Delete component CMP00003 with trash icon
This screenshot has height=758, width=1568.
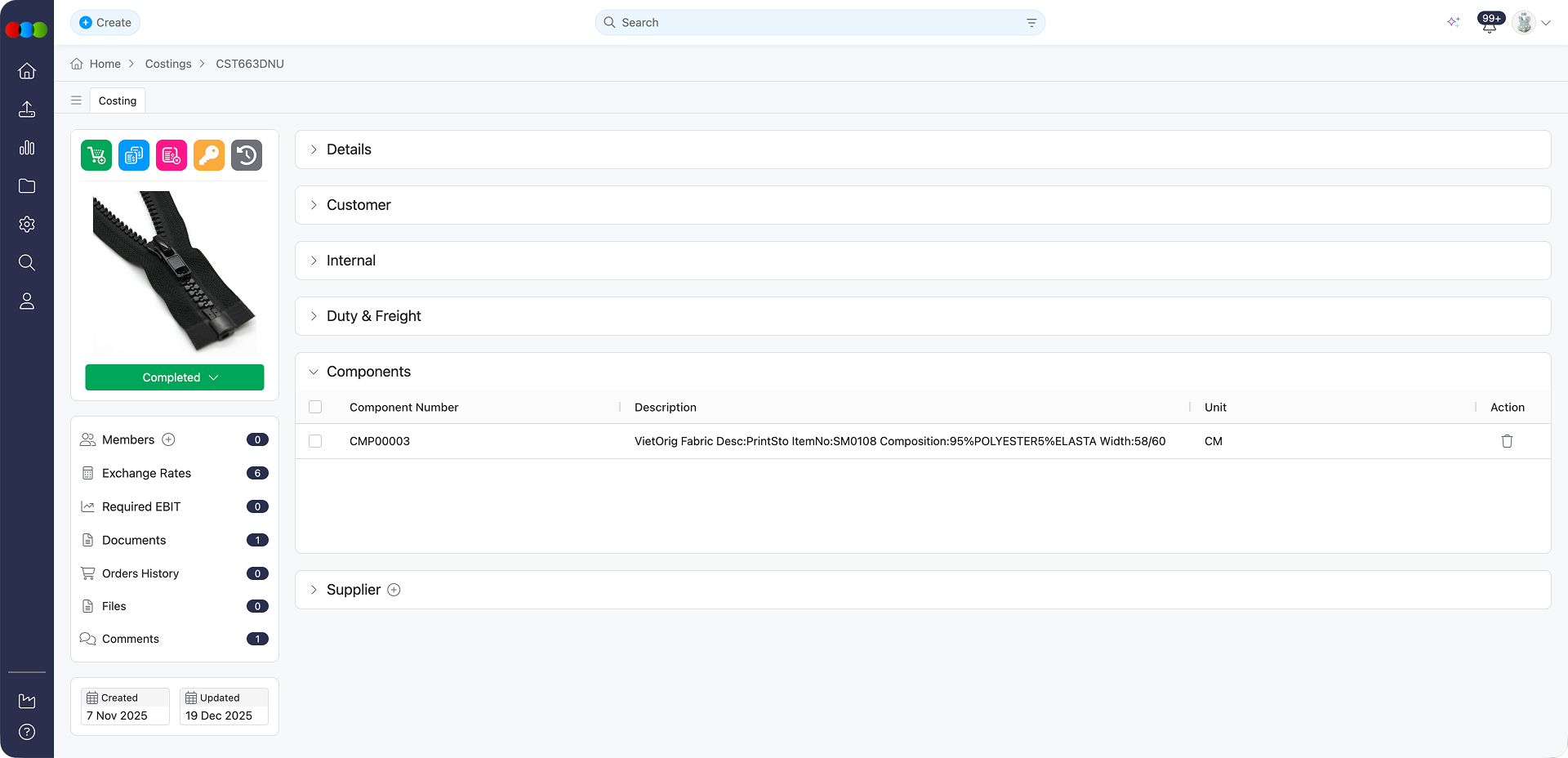pyautogui.click(x=1507, y=441)
